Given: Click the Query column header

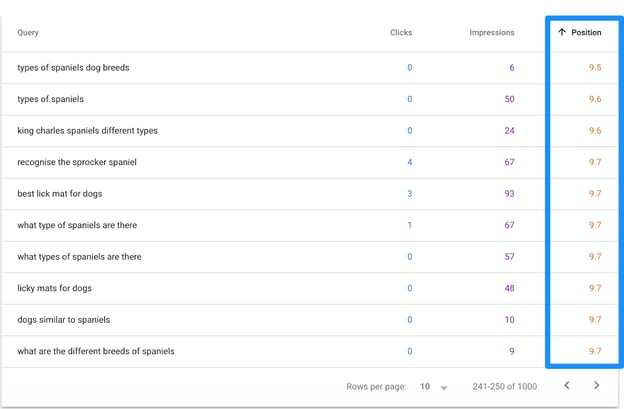Looking at the screenshot, I should pyautogui.click(x=28, y=33).
